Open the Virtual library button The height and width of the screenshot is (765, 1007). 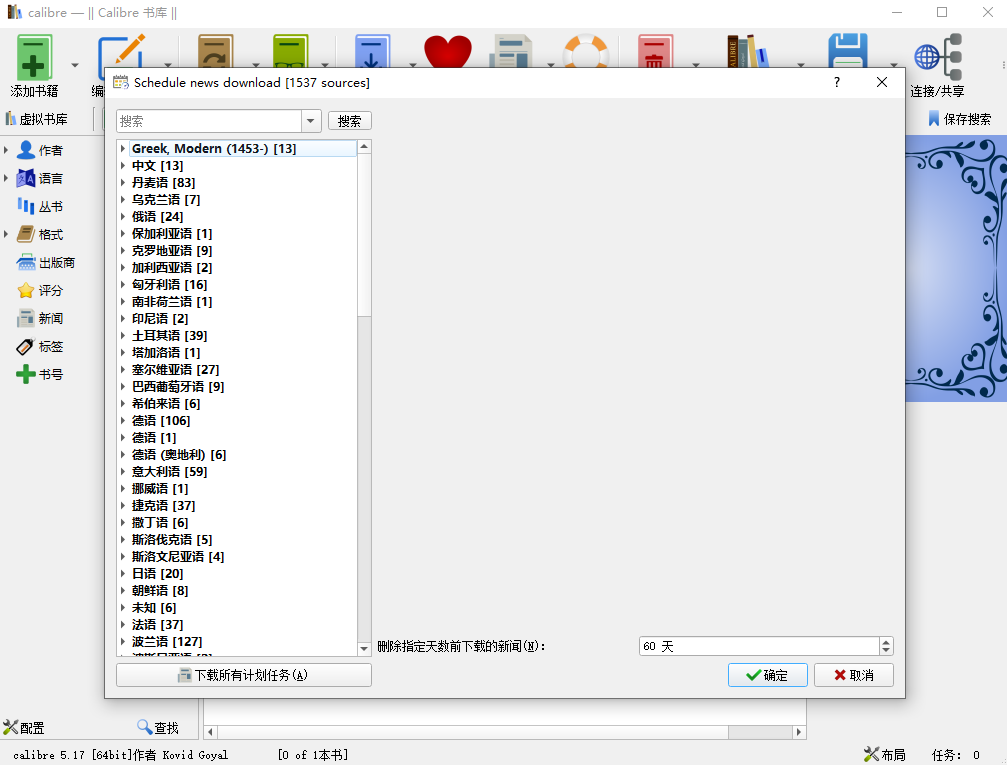coord(37,119)
